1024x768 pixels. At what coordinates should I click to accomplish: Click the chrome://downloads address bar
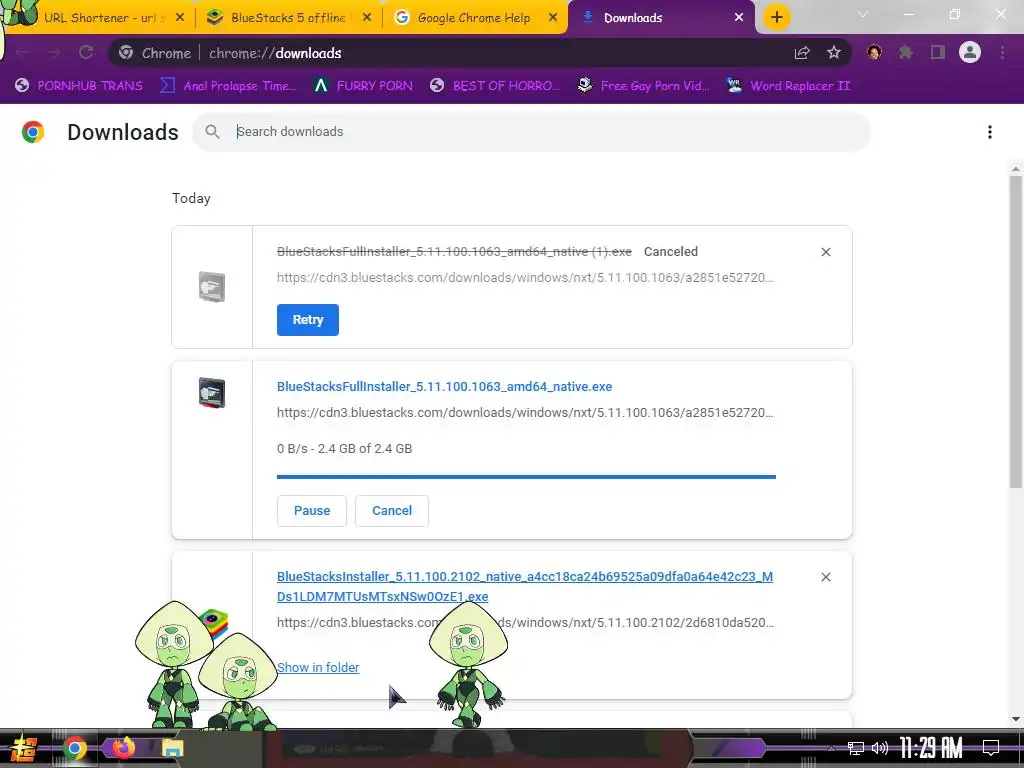click(x=480, y=53)
